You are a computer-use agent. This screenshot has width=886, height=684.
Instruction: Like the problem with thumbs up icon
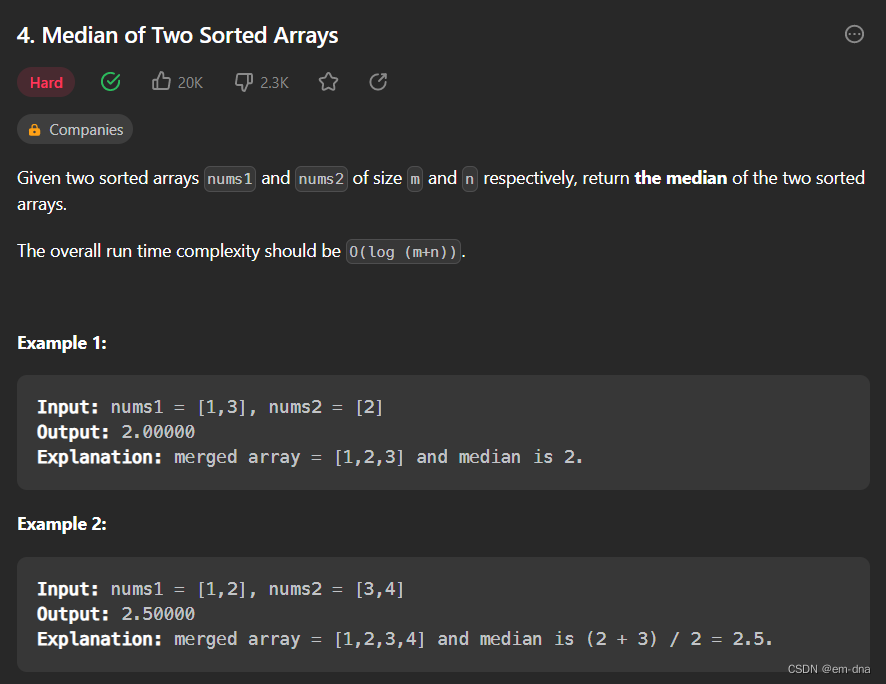click(x=162, y=82)
